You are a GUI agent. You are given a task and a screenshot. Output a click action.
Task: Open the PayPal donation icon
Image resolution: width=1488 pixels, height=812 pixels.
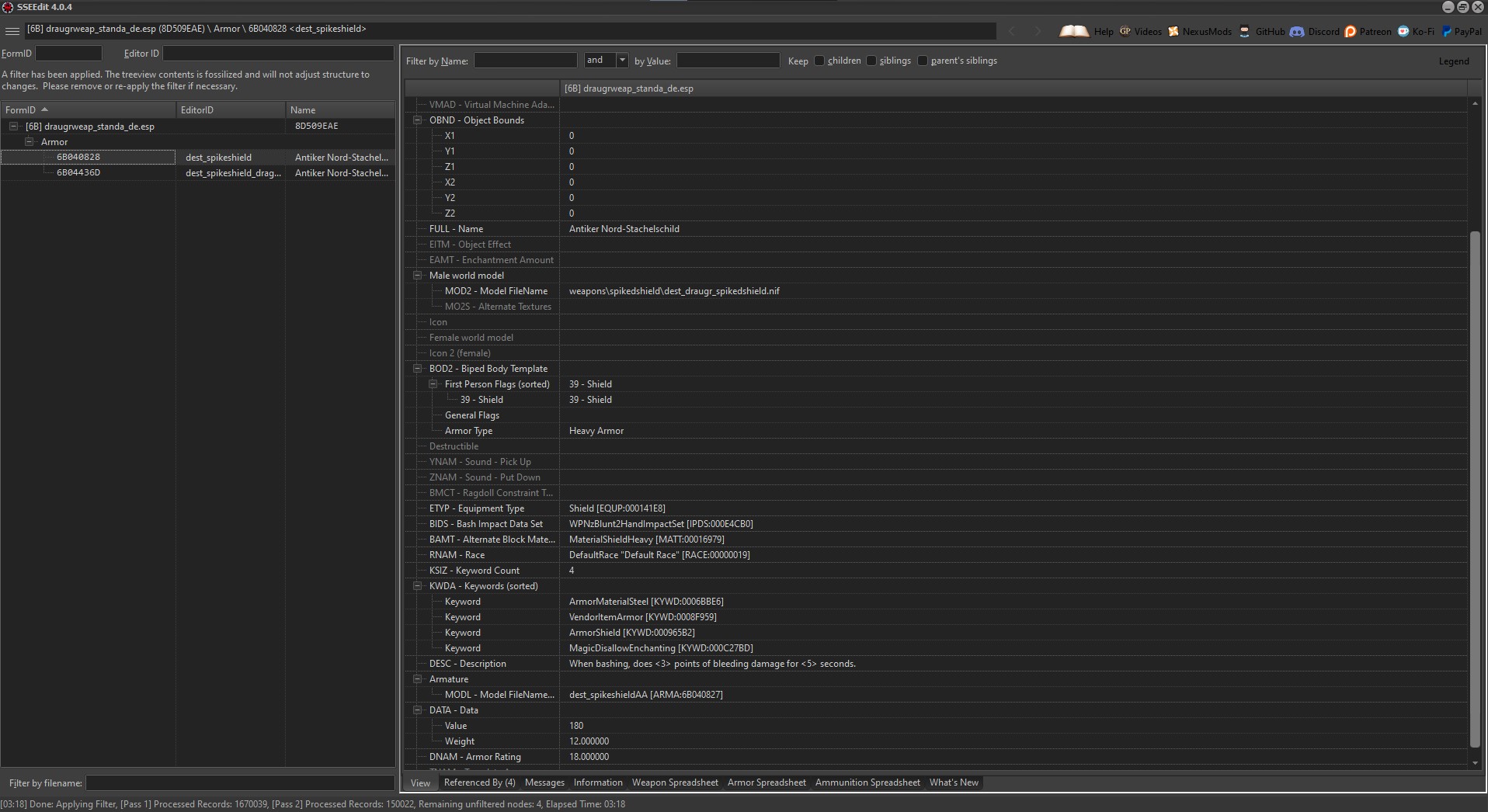(x=1447, y=31)
